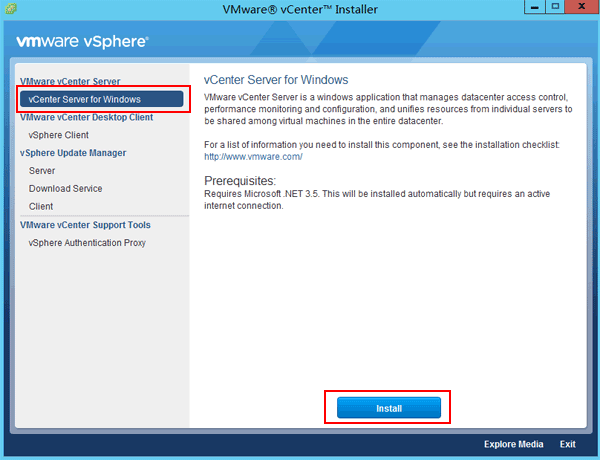This screenshot has width=600, height=460.
Task: Select vSphere Authentication Proxy
Action: (x=87, y=243)
